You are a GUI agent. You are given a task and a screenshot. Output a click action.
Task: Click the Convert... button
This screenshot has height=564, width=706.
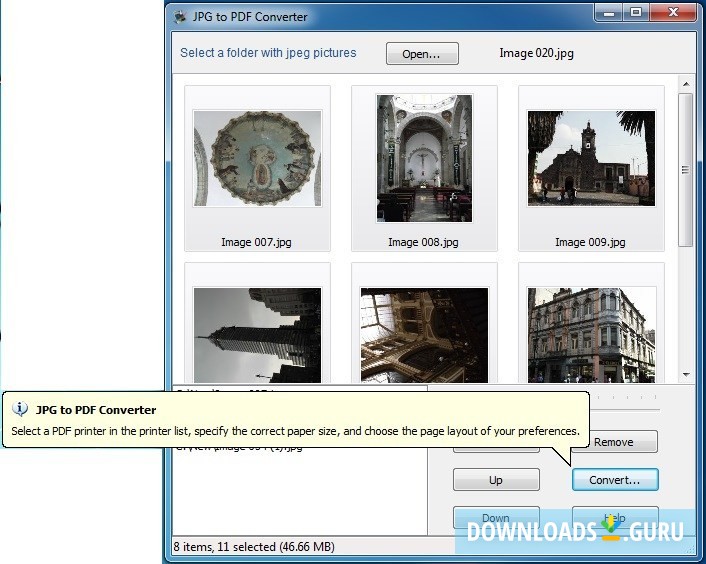(x=615, y=480)
